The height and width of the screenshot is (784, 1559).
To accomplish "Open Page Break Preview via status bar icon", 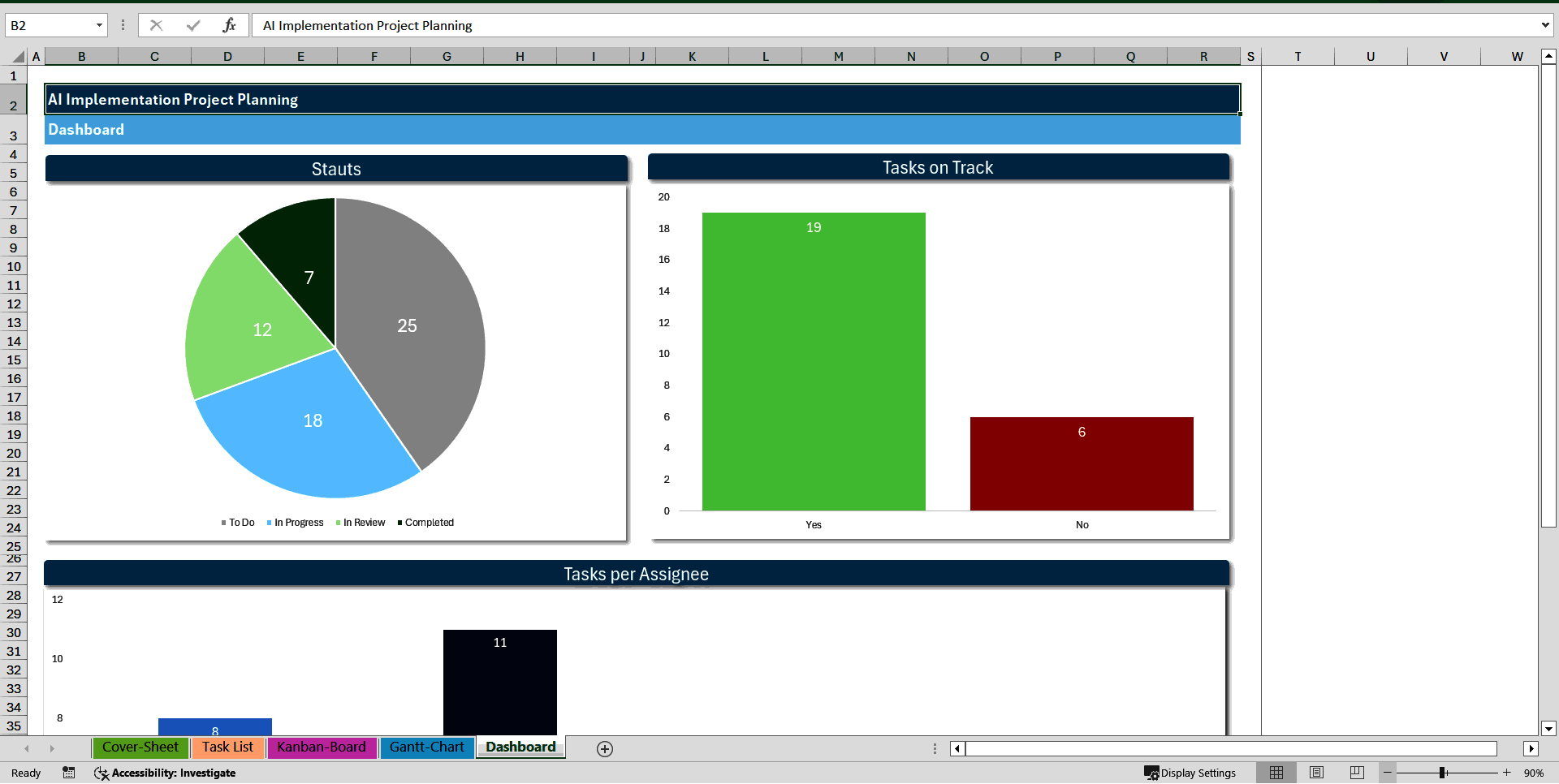I will tap(1355, 773).
